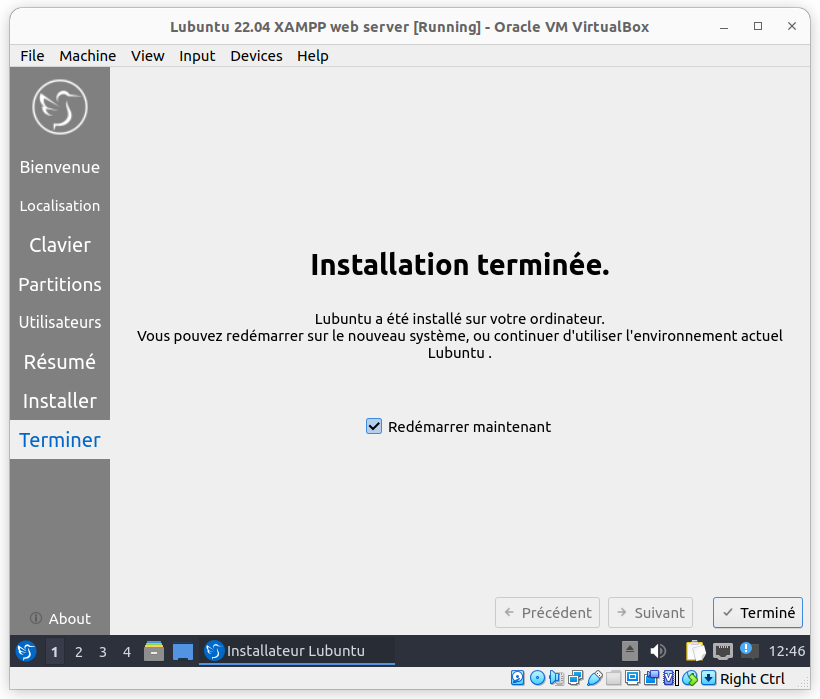Click the hard disk activity icon in the status bar

coord(518,678)
